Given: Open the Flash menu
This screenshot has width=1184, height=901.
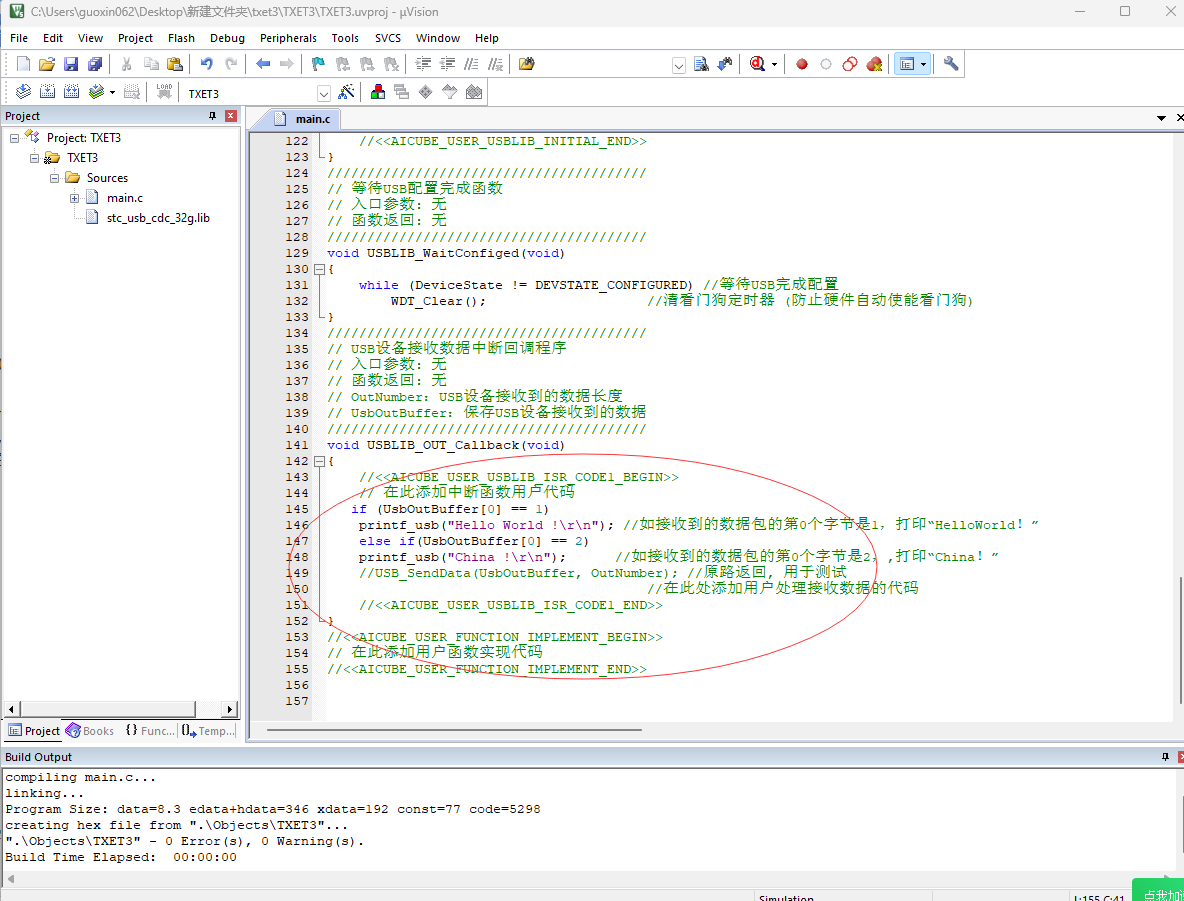Looking at the screenshot, I should point(181,38).
